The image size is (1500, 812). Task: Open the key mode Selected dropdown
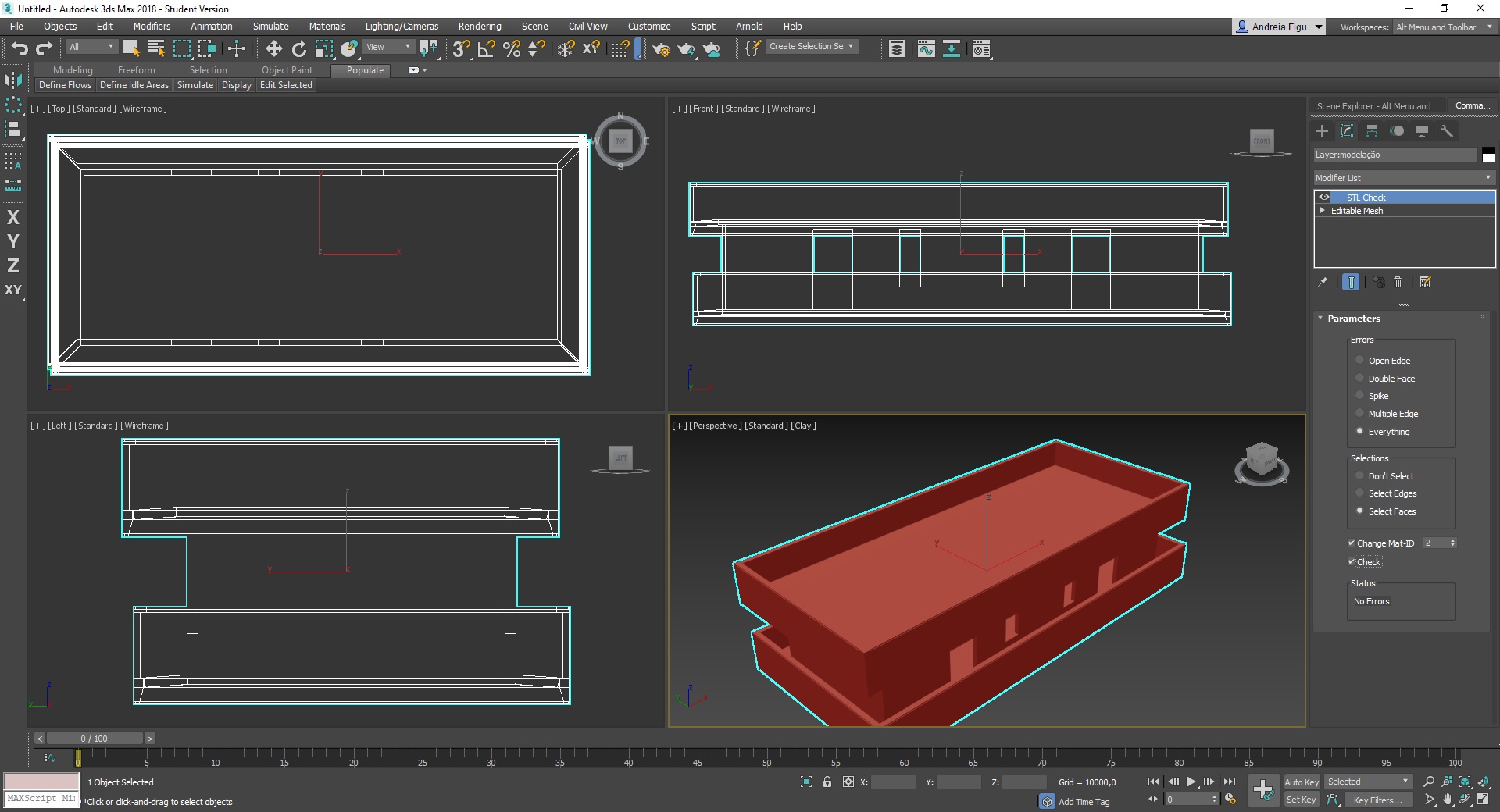coord(1368,782)
